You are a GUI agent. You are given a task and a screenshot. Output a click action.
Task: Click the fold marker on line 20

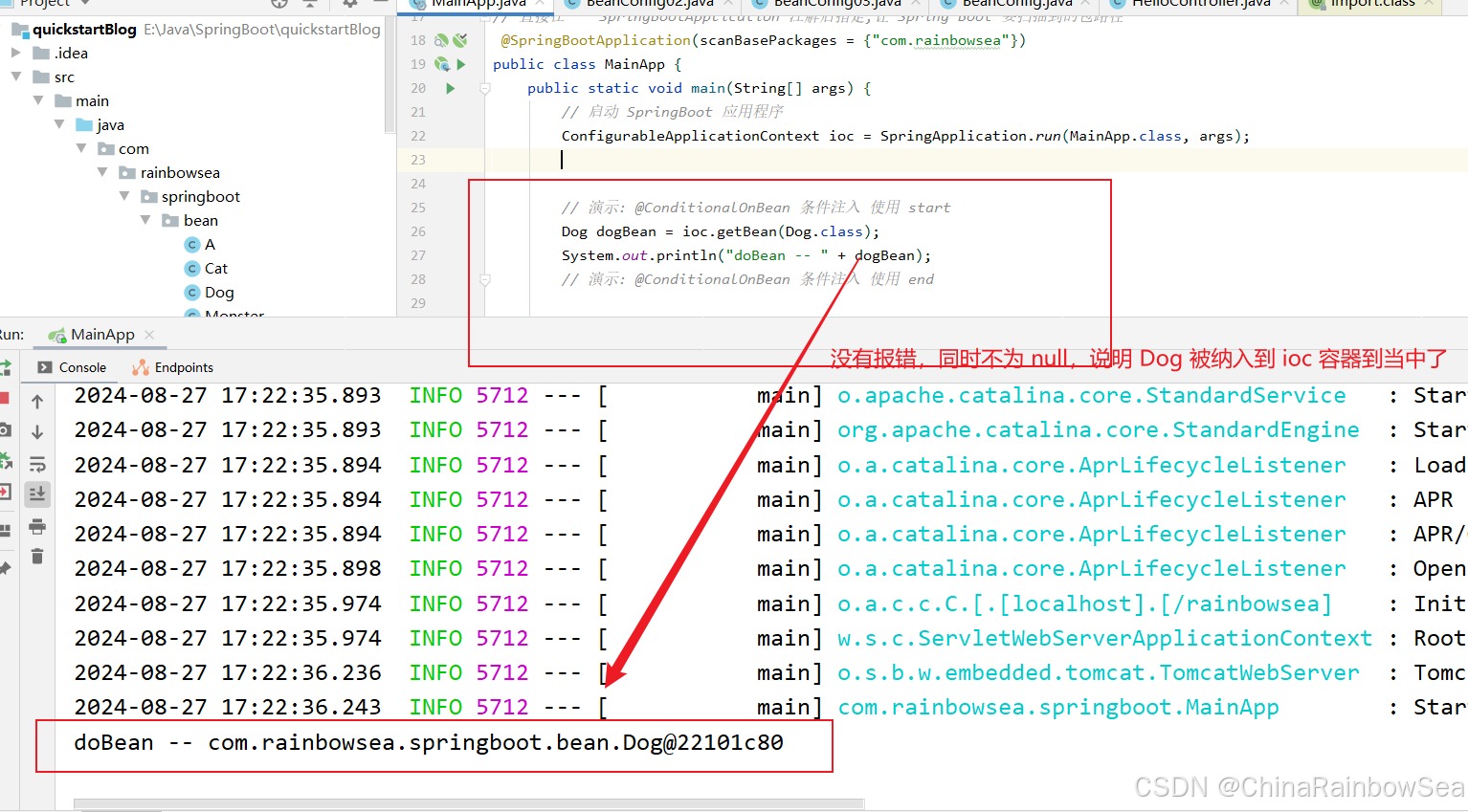[x=485, y=88]
